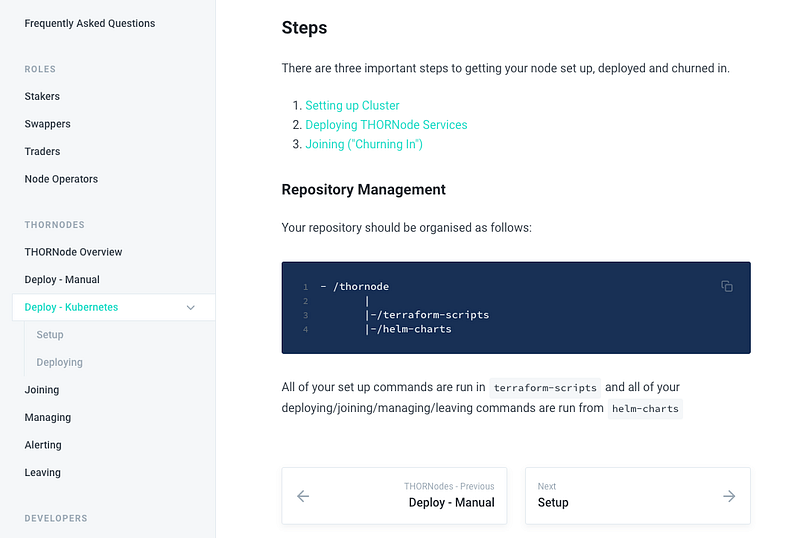Viewport: 800px width, 538px height.
Task: Go to the Traders page
Action: (42, 152)
